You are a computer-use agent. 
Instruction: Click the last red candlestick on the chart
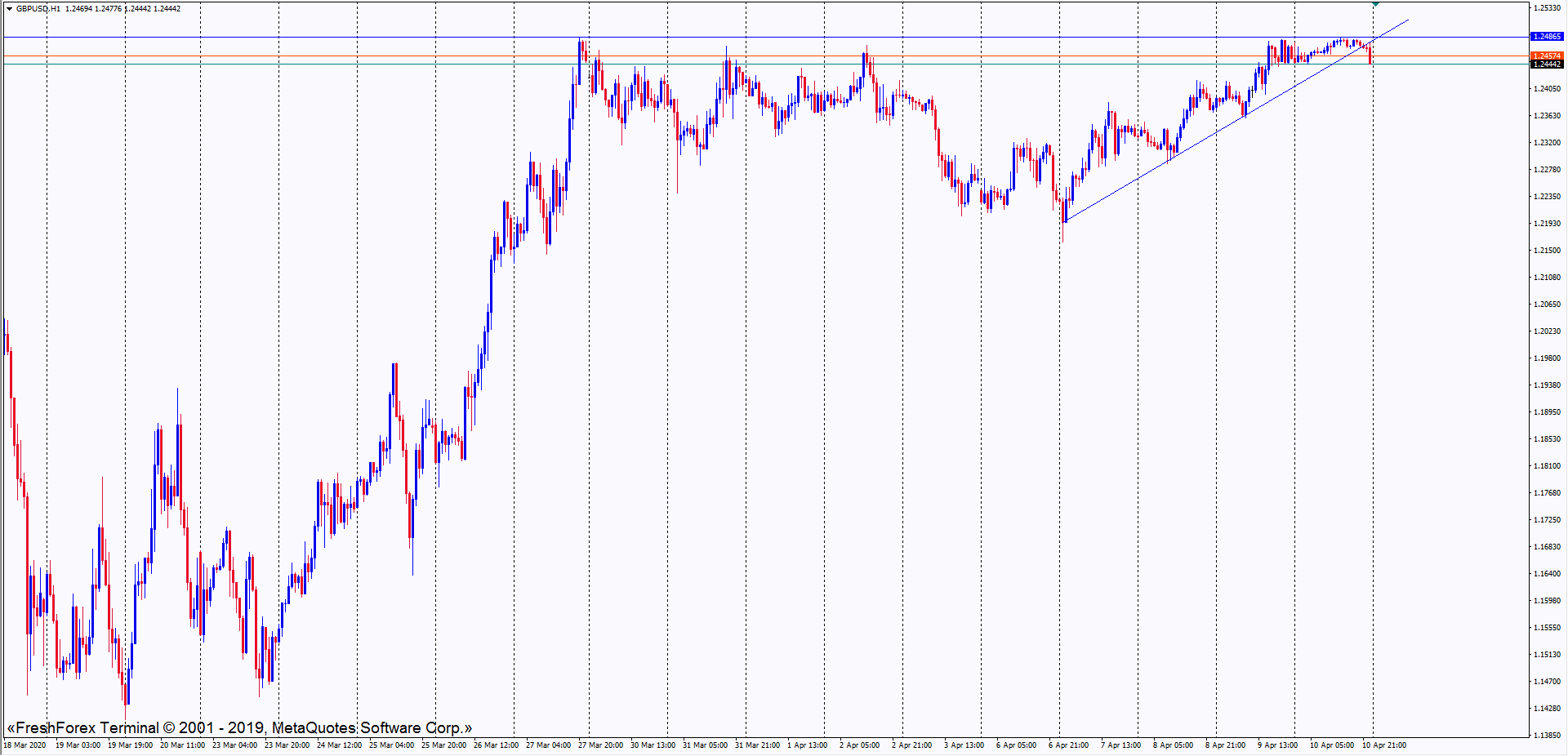point(1370,56)
